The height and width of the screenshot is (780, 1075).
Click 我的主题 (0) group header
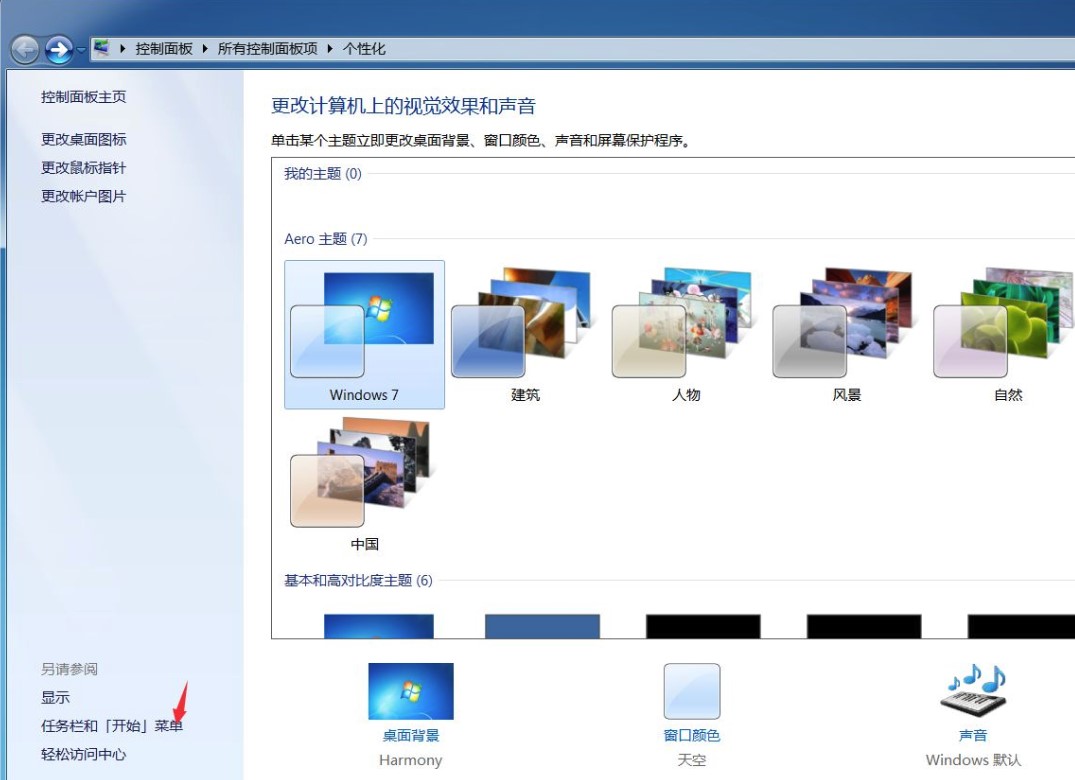[323, 173]
